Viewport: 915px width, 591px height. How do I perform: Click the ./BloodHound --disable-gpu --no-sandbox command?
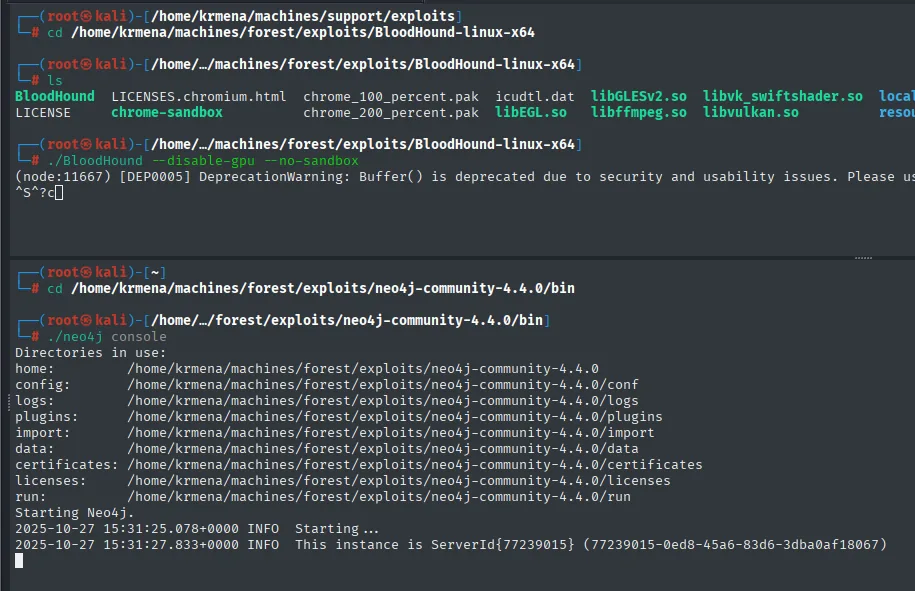pos(203,160)
